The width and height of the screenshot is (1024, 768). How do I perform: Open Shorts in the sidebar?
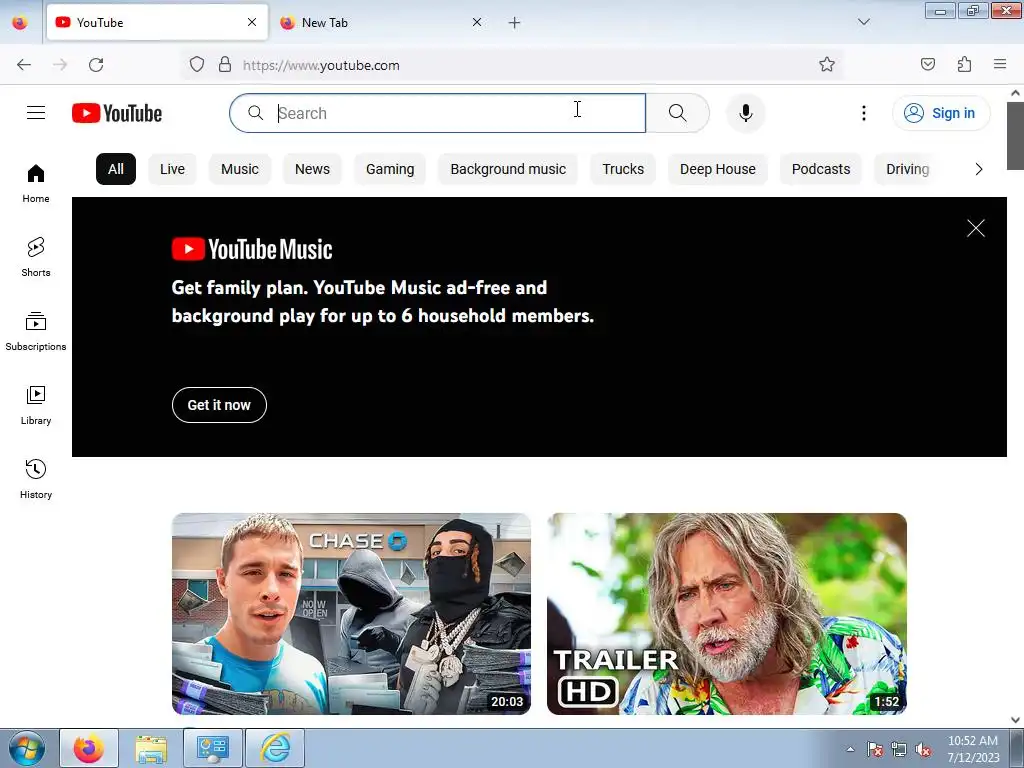click(x=36, y=257)
